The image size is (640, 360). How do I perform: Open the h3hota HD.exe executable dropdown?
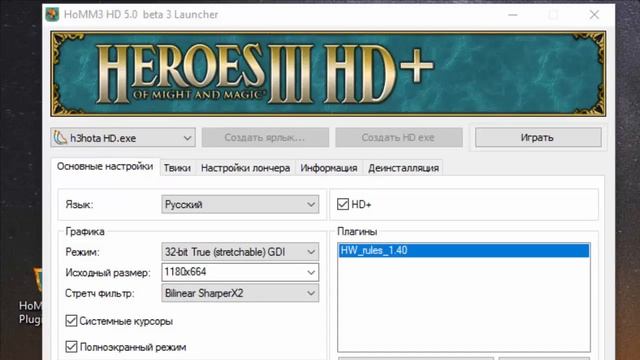(123, 138)
